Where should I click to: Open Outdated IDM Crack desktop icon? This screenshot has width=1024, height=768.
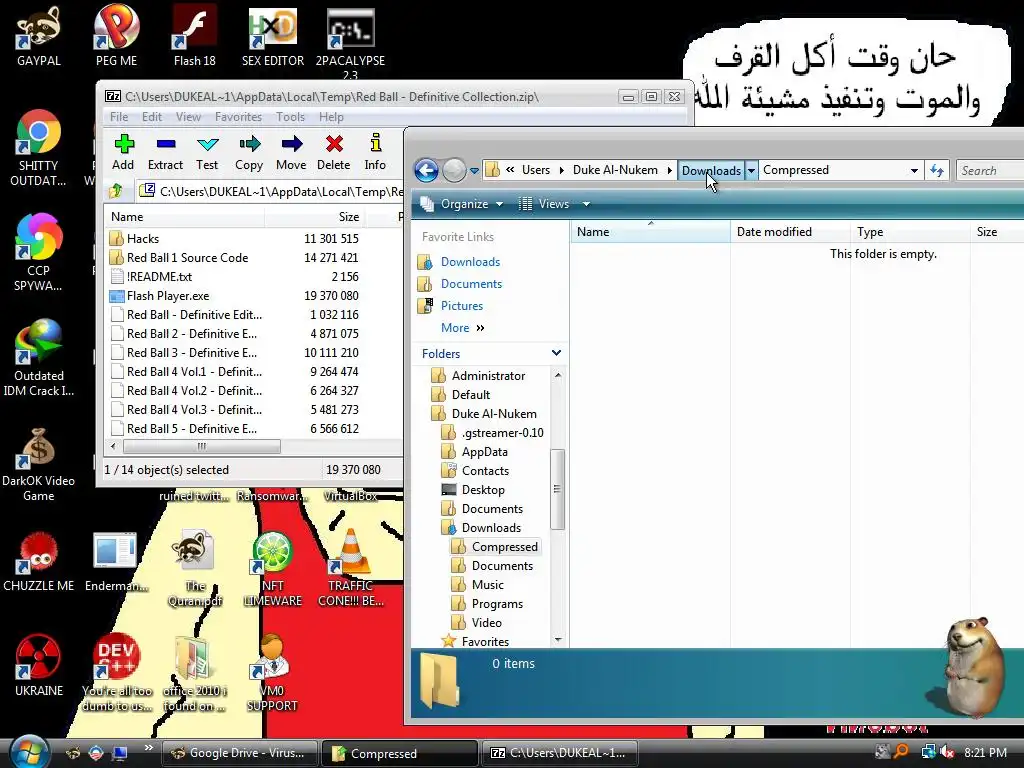39,358
